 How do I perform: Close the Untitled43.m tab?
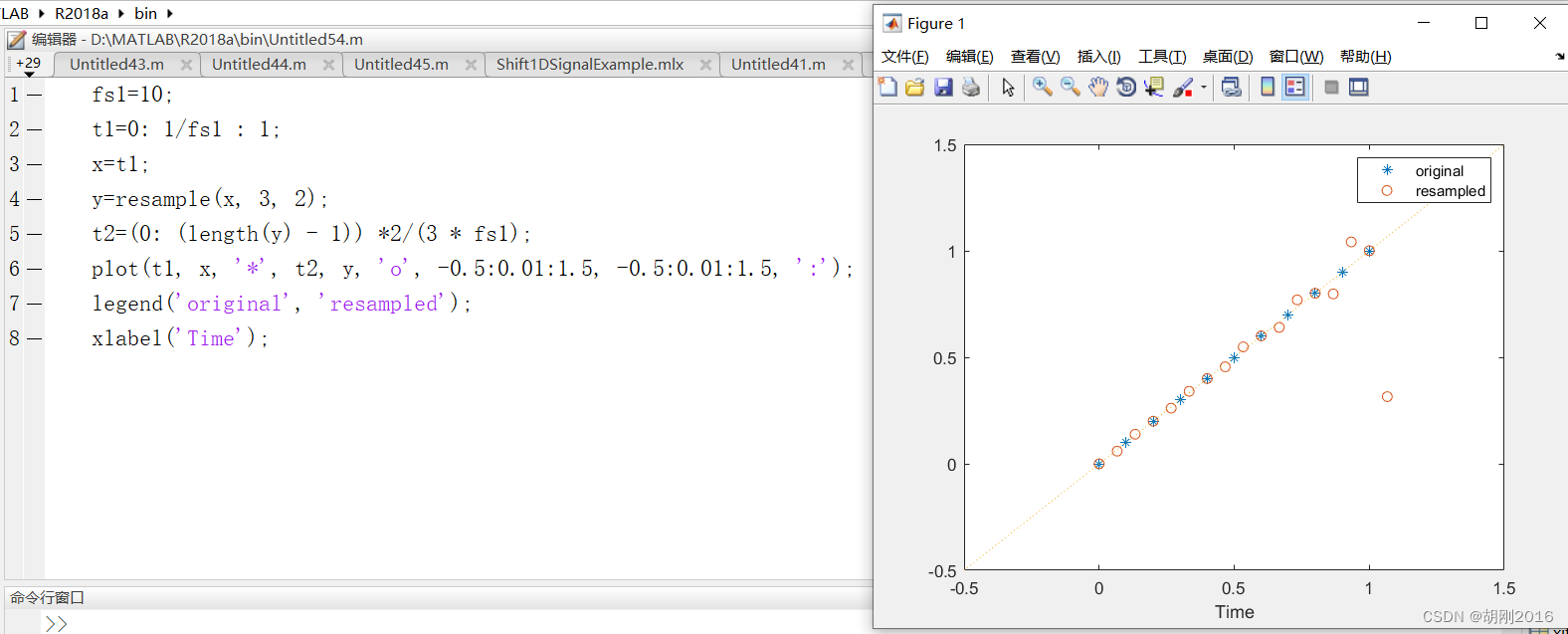[x=186, y=65]
